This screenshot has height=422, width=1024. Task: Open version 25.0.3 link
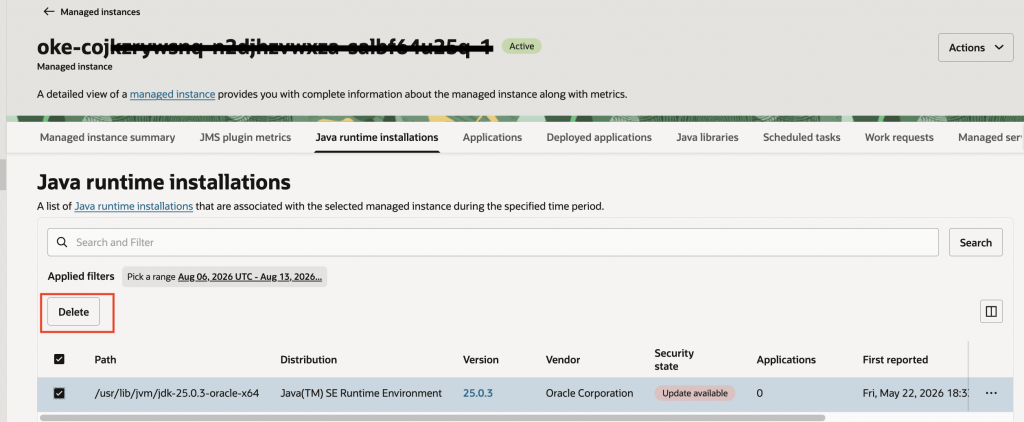click(x=477, y=393)
